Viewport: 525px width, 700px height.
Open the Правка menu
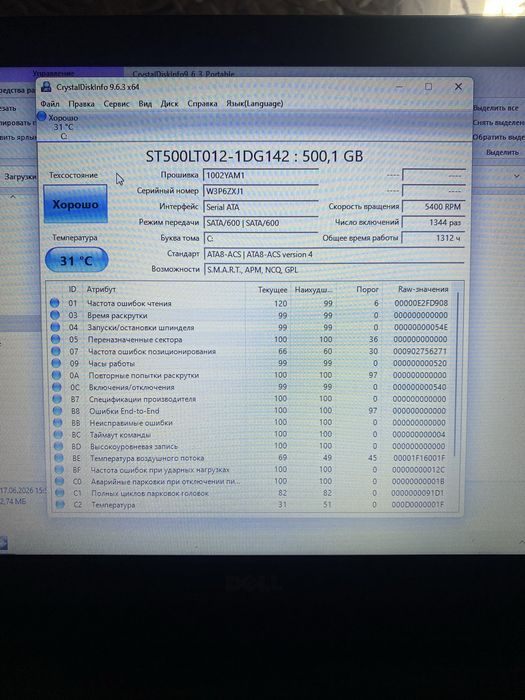click(x=81, y=104)
